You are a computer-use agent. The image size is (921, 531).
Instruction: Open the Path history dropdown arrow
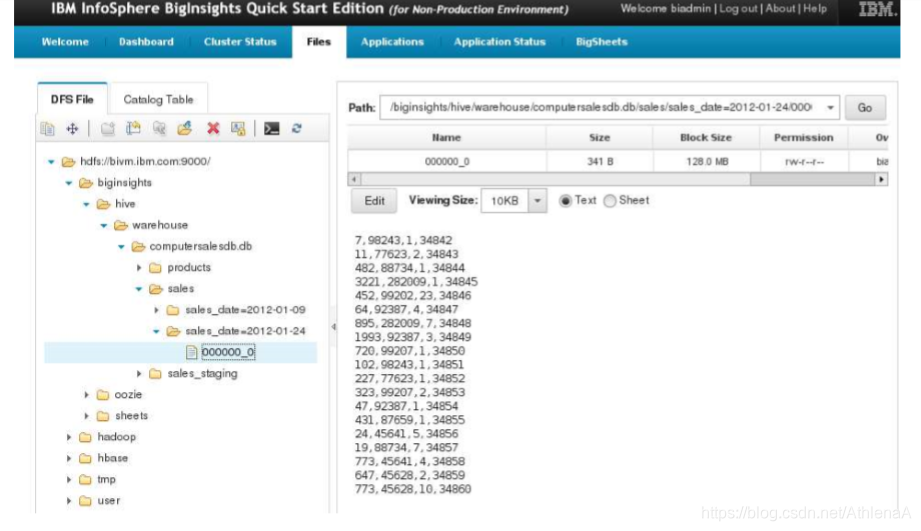click(831, 107)
